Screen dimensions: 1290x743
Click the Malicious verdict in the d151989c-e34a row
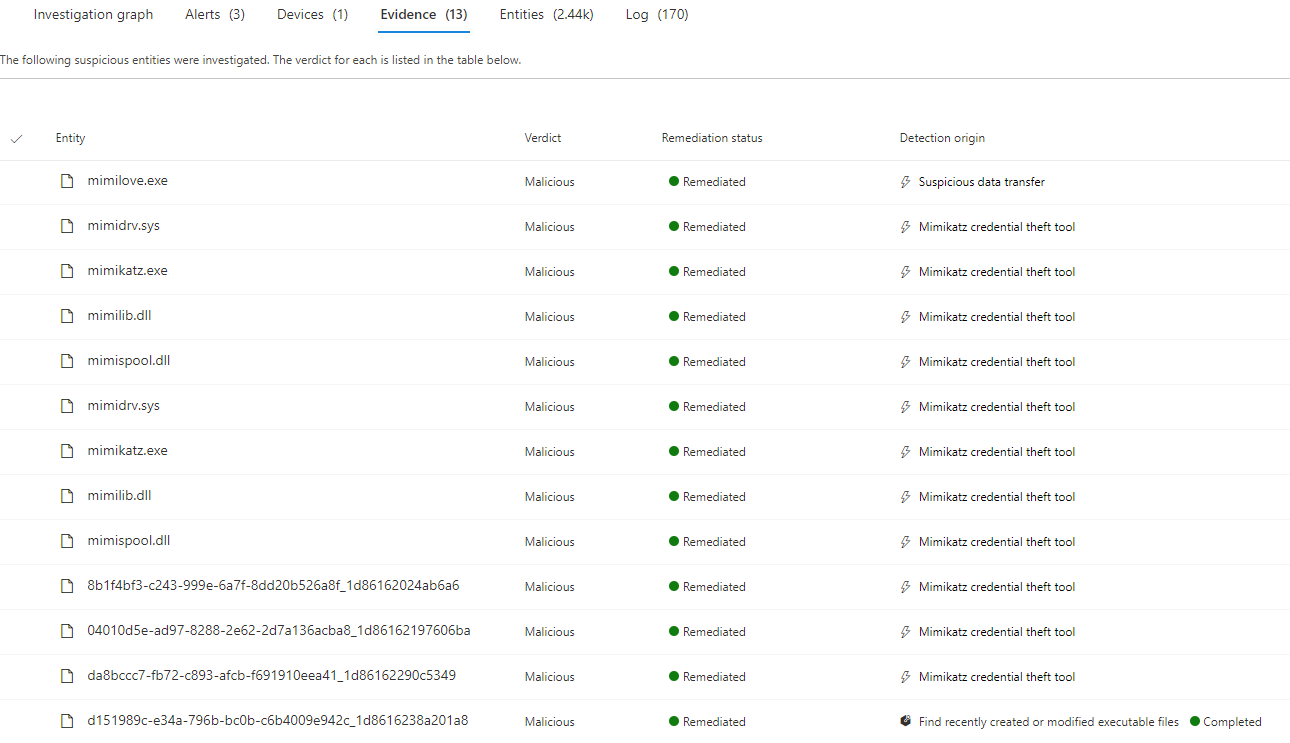[550, 722]
